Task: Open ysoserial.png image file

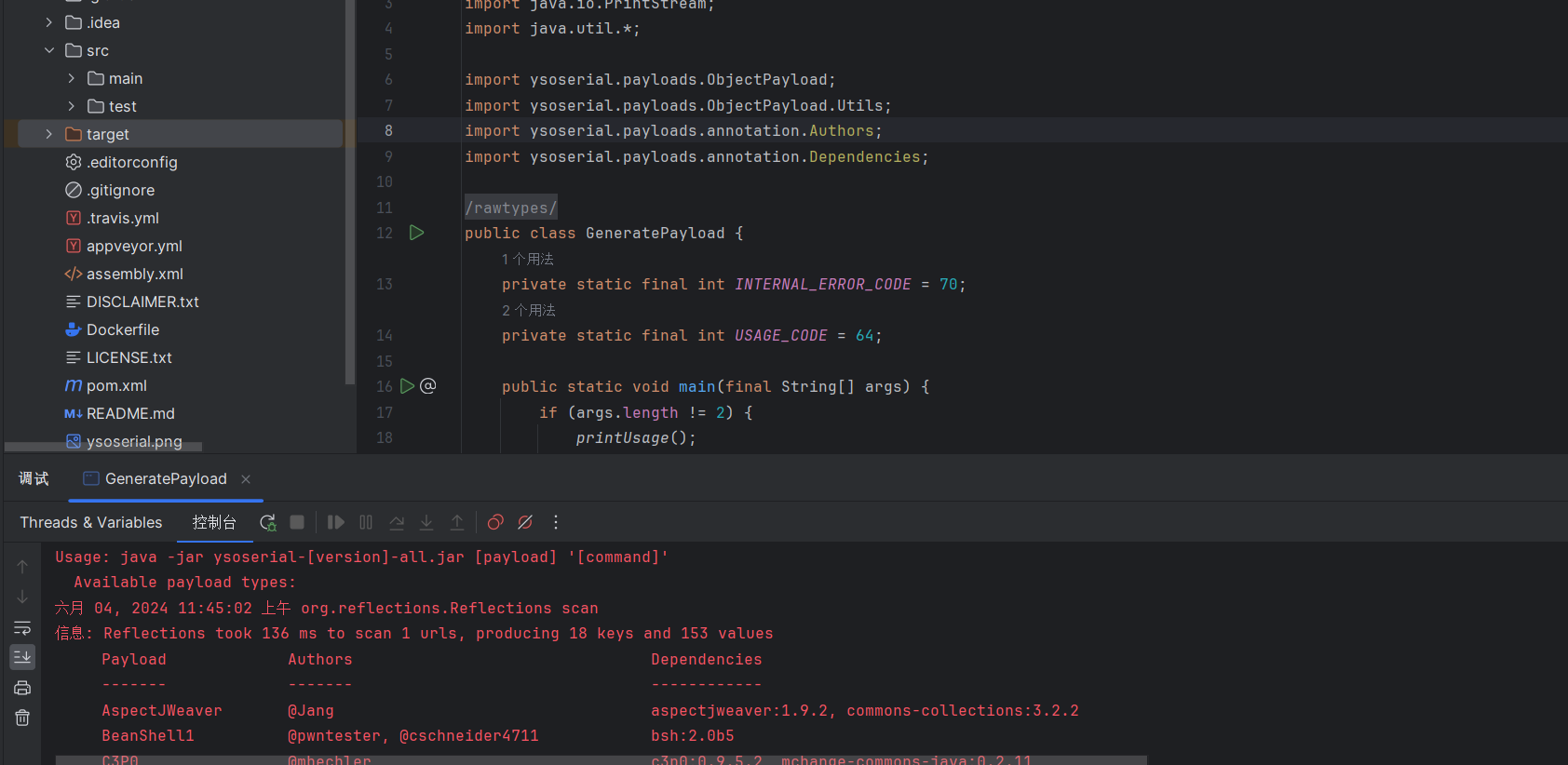Action: (123, 441)
